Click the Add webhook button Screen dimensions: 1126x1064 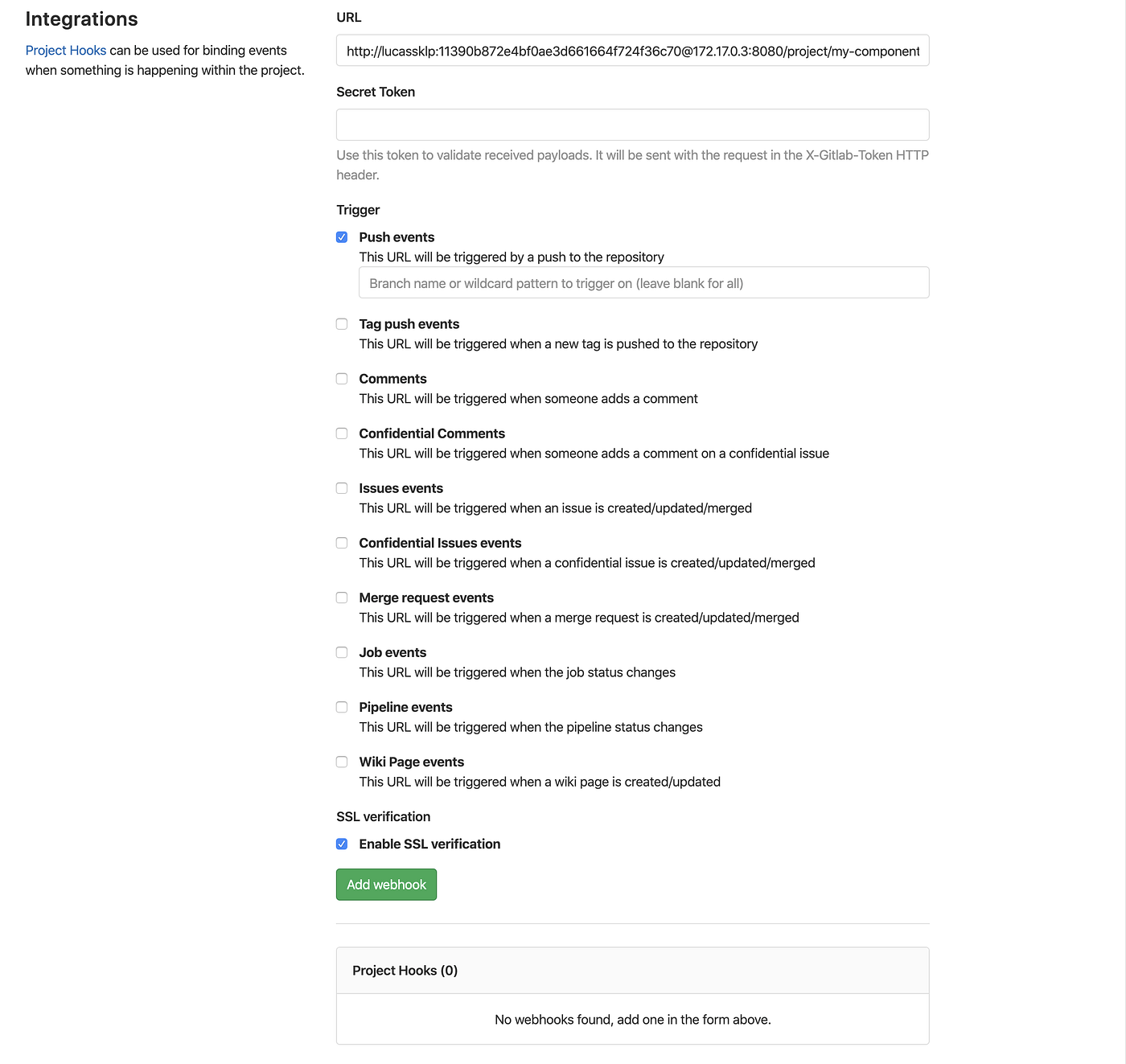pyautogui.click(x=386, y=884)
